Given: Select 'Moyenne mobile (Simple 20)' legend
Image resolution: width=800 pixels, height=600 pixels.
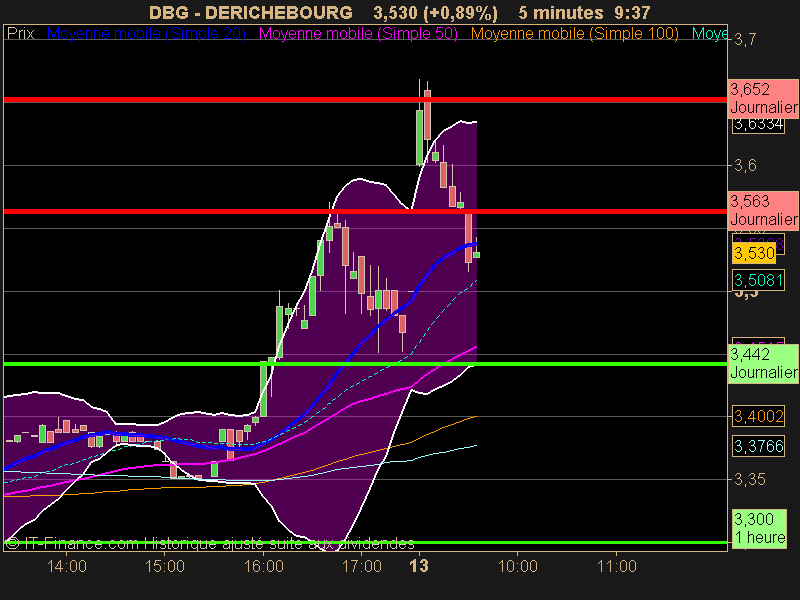Looking at the screenshot, I should click(146, 34).
